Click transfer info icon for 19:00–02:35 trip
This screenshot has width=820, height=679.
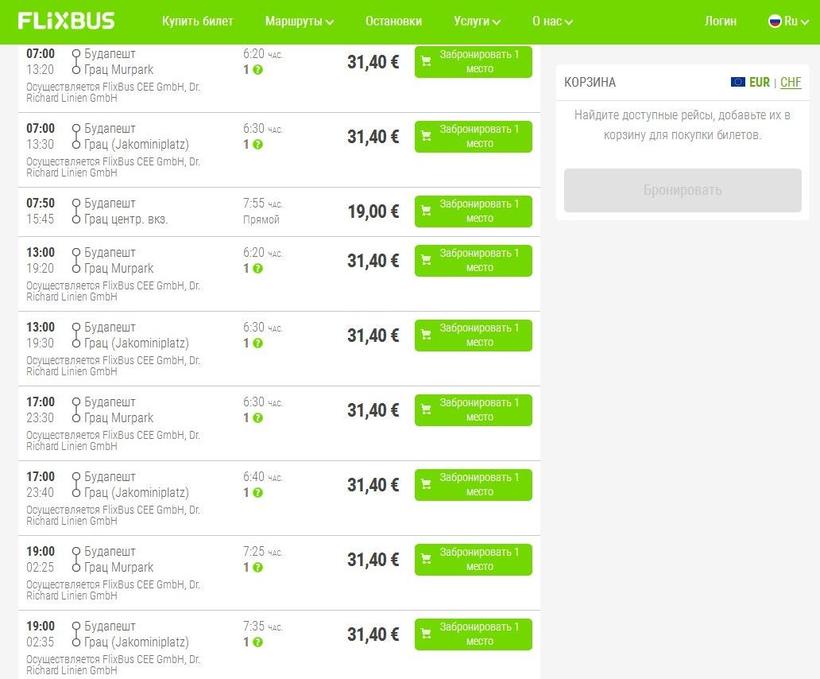coord(258,642)
